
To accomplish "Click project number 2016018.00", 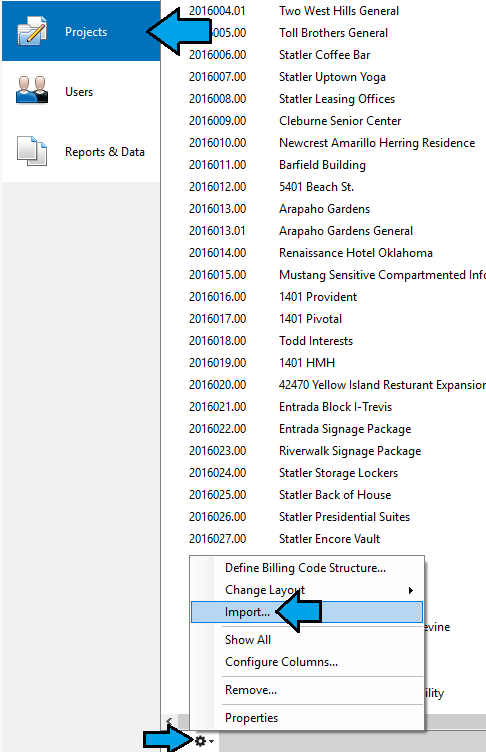I will coord(217,341).
